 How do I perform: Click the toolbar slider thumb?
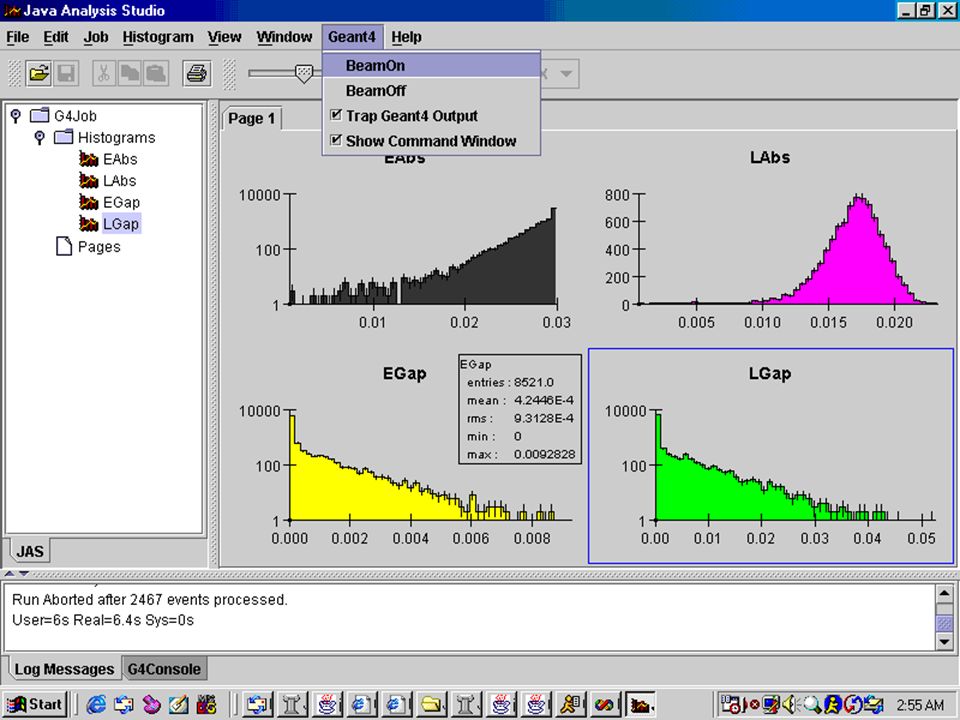click(304, 74)
